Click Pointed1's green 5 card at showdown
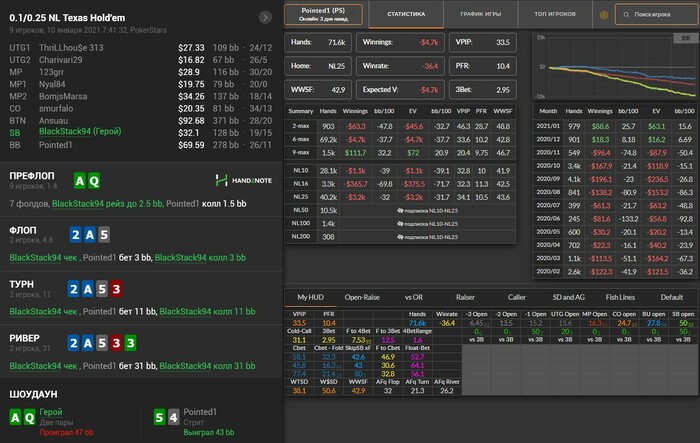700x443 pixels. [159, 418]
